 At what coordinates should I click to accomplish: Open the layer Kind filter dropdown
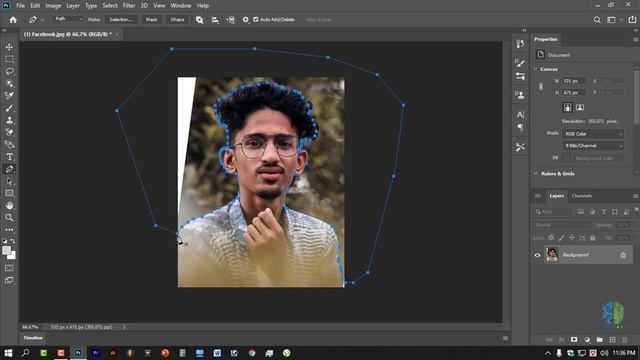point(553,212)
